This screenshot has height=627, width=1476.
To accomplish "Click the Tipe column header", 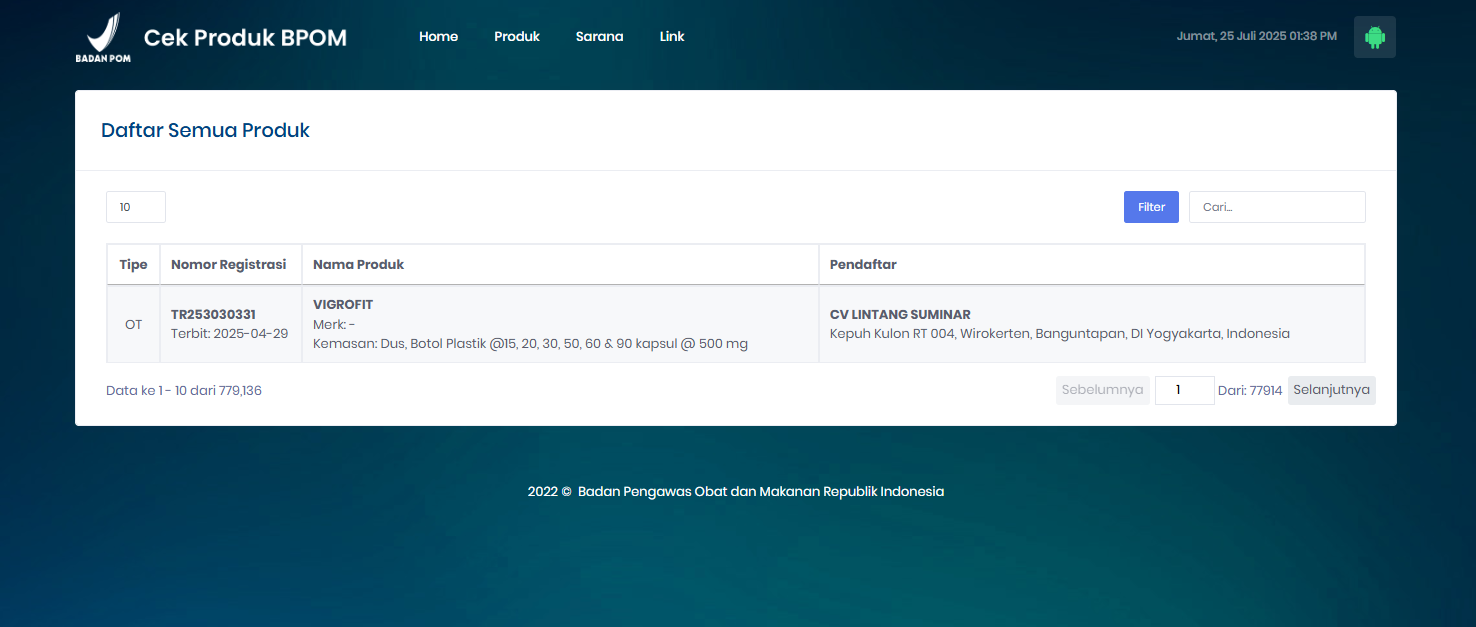I will coord(133,265).
